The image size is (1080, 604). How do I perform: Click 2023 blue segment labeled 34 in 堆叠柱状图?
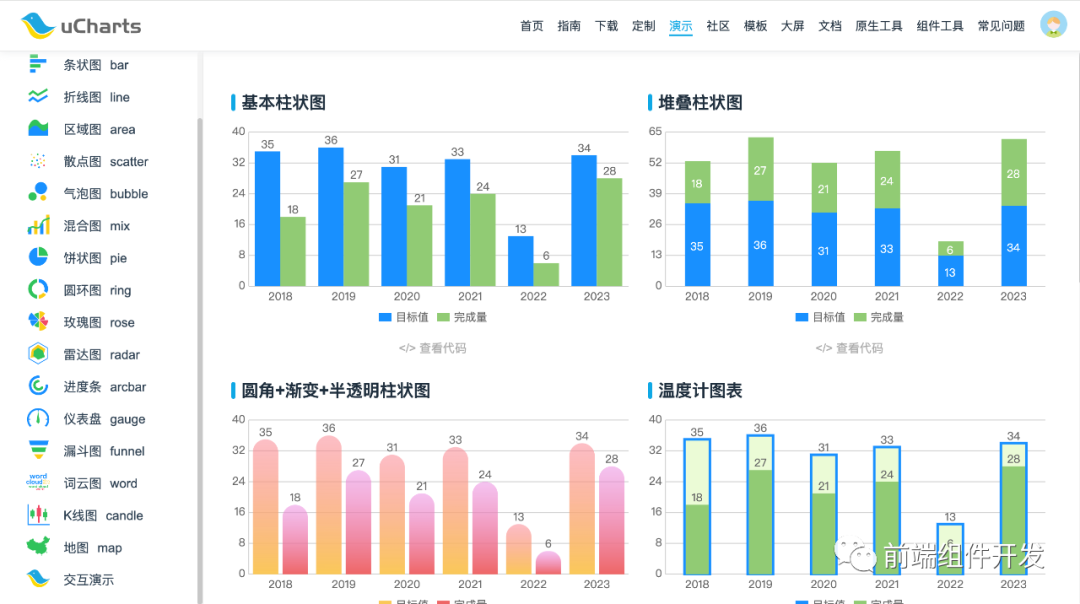[x=1013, y=245]
